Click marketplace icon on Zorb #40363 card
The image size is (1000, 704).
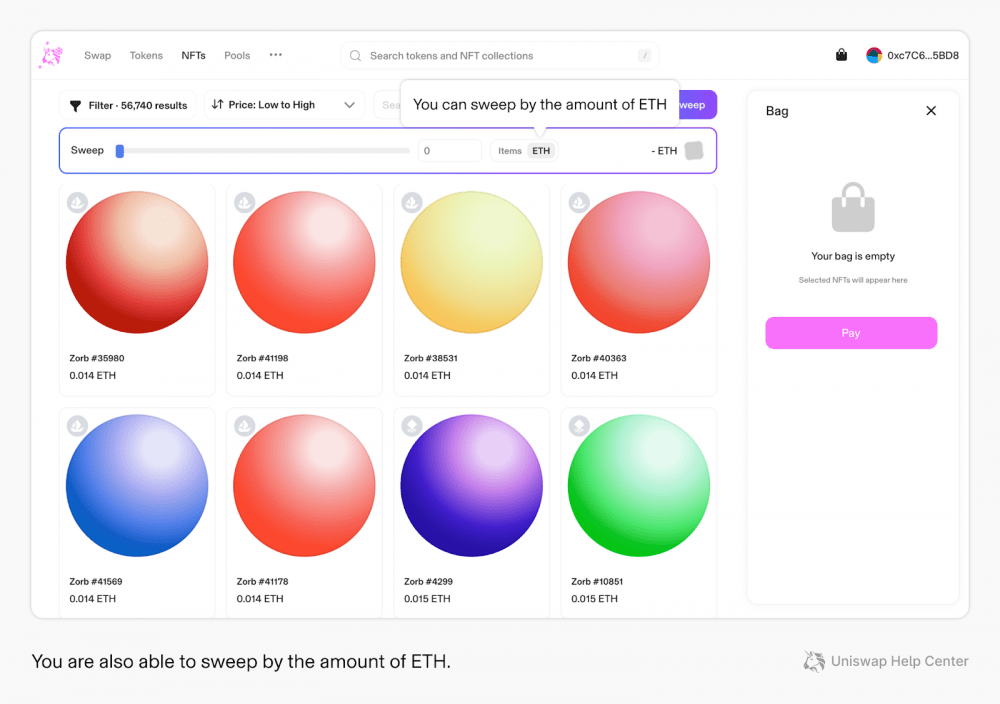[x=579, y=203]
